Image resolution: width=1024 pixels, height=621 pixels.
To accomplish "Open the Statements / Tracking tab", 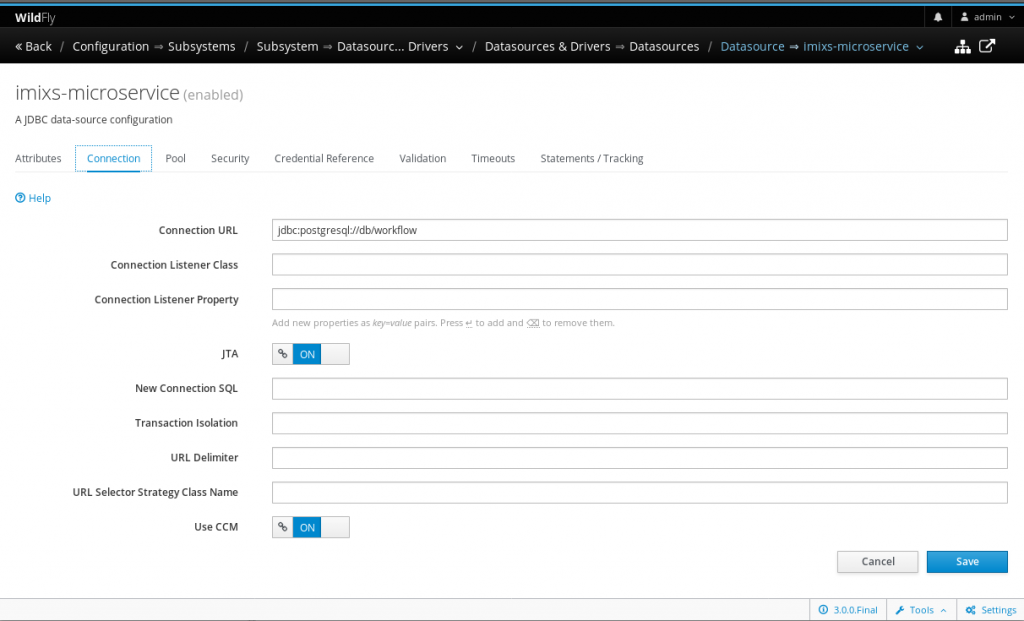I will point(591,158).
